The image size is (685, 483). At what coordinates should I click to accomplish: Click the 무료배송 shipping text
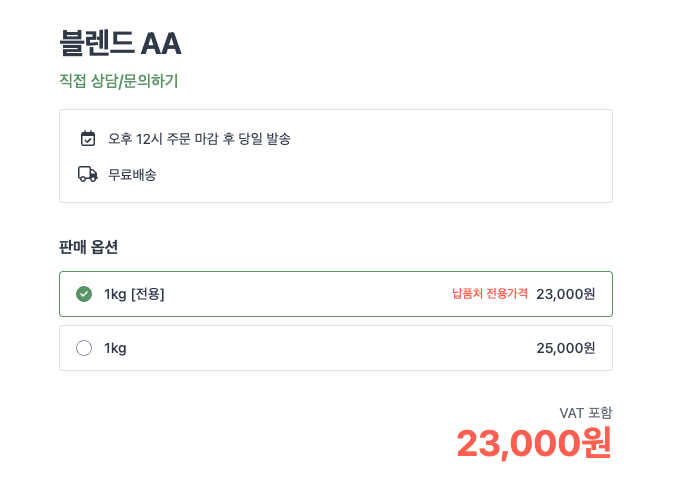coord(132,175)
